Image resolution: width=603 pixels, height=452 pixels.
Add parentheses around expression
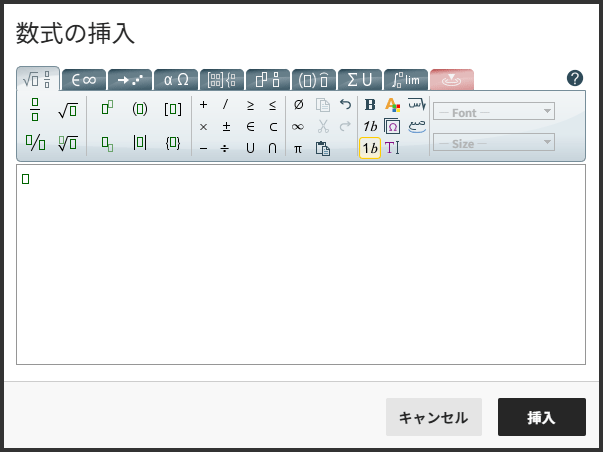(x=140, y=109)
